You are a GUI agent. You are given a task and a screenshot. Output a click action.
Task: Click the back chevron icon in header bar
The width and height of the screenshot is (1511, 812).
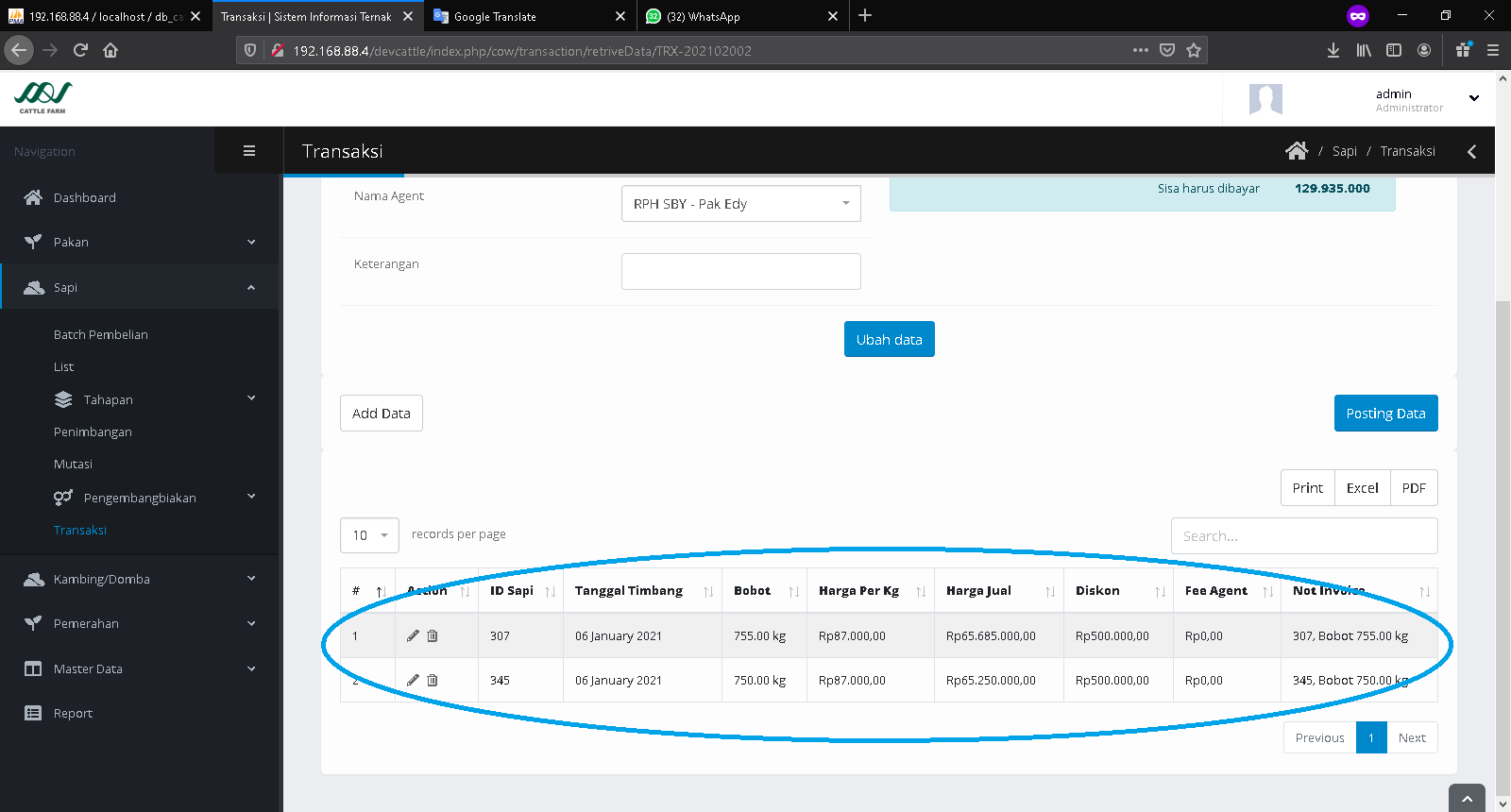click(x=1471, y=151)
